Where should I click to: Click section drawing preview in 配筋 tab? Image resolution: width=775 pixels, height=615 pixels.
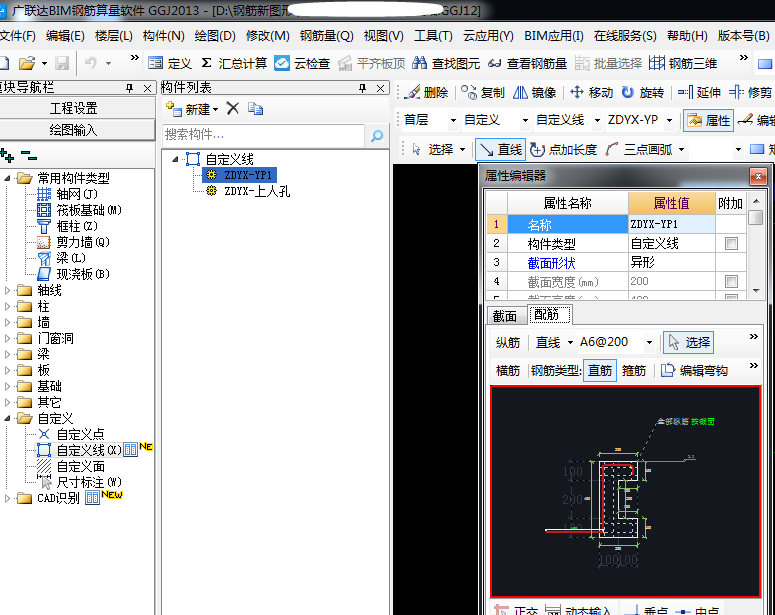[625, 491]
